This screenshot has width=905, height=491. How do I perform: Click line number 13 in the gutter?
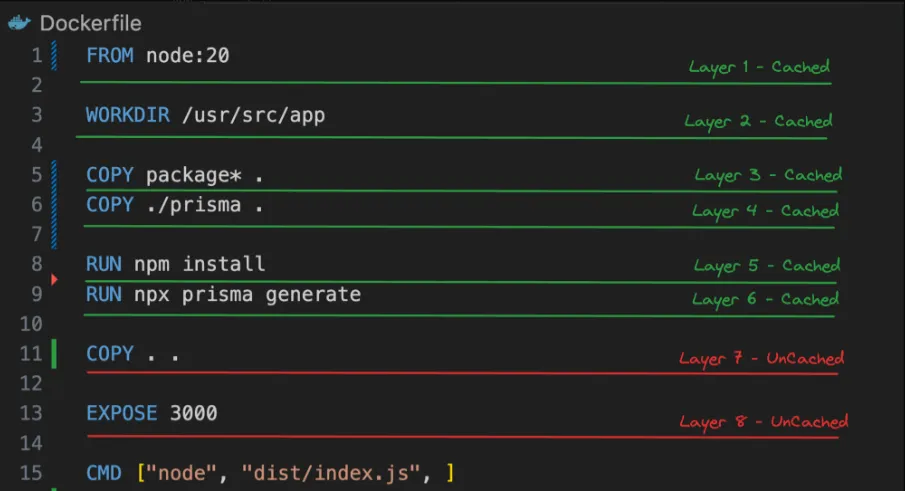pos(32,413)
